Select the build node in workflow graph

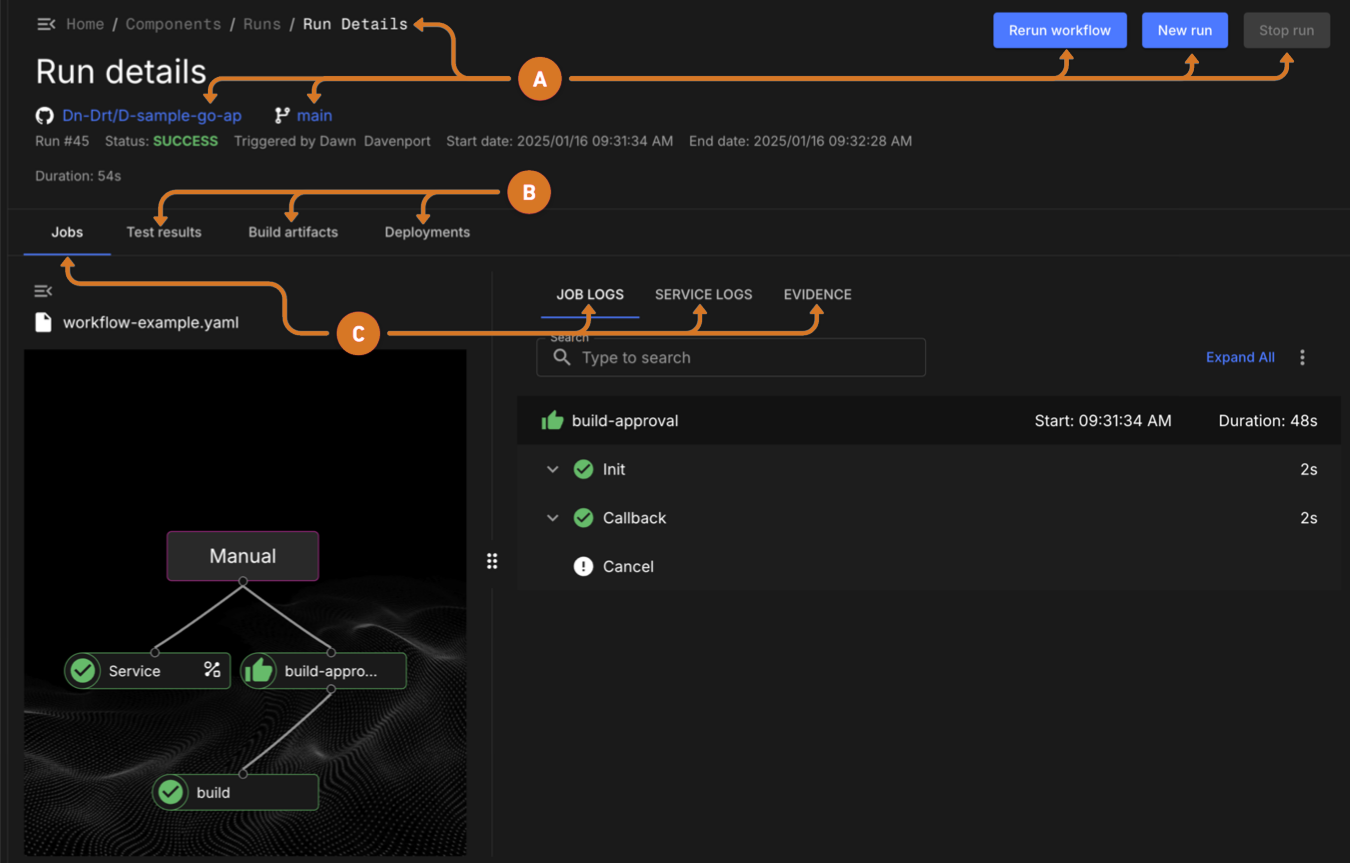236,792
